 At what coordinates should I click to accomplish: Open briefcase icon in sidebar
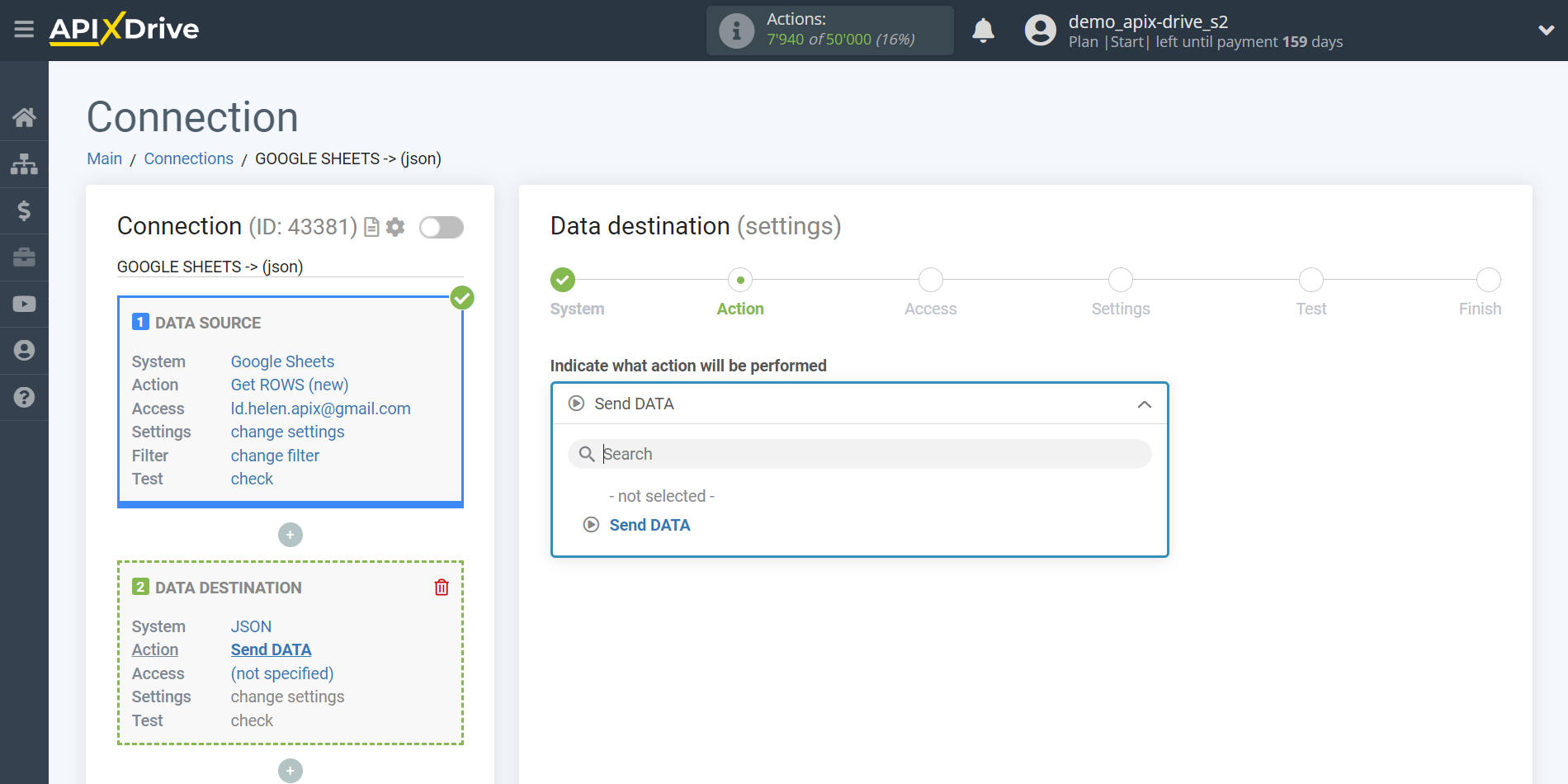tap(24, 257)
